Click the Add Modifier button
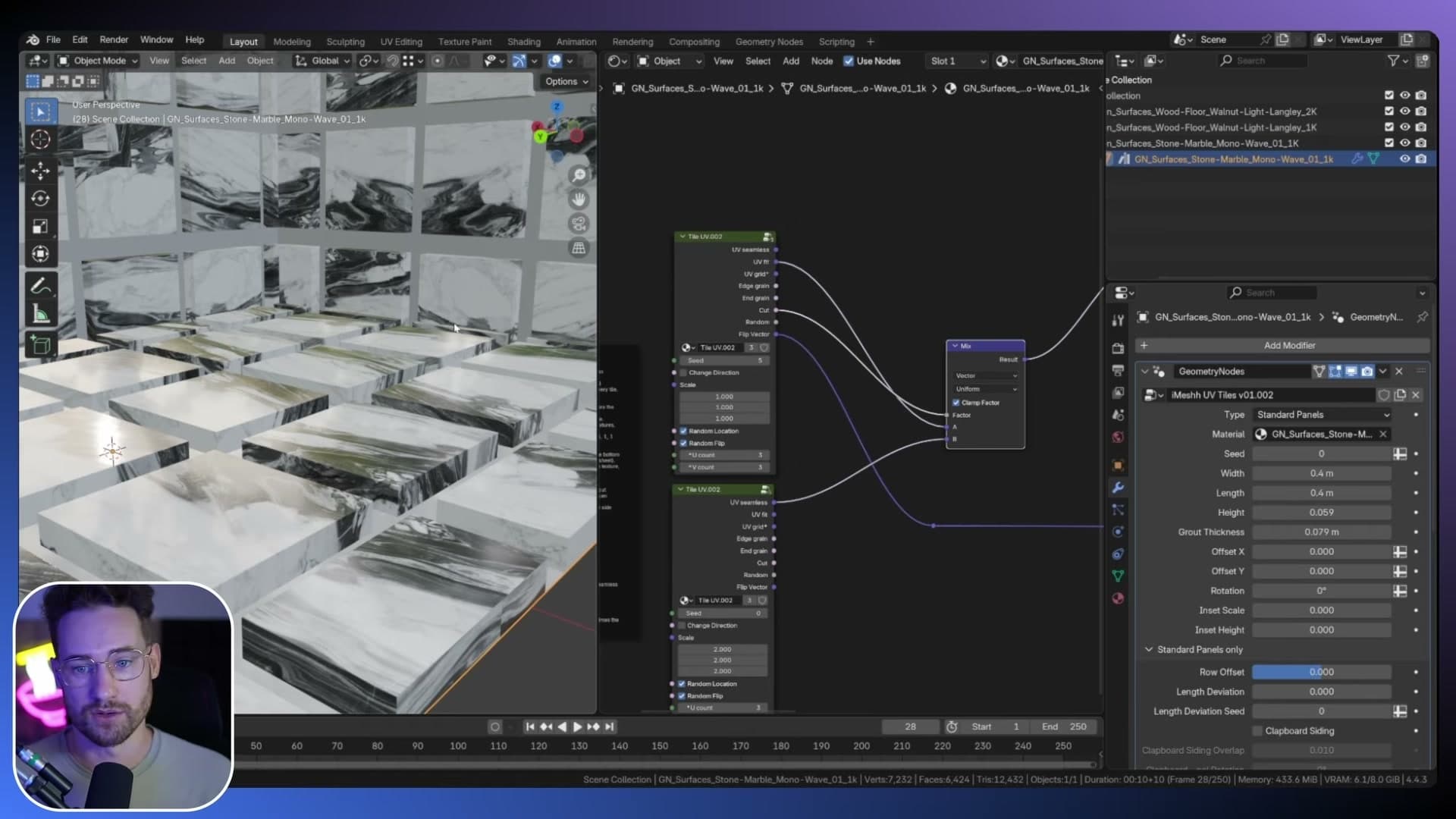This screenshot has height=819, width=1456. (1282, 346)
